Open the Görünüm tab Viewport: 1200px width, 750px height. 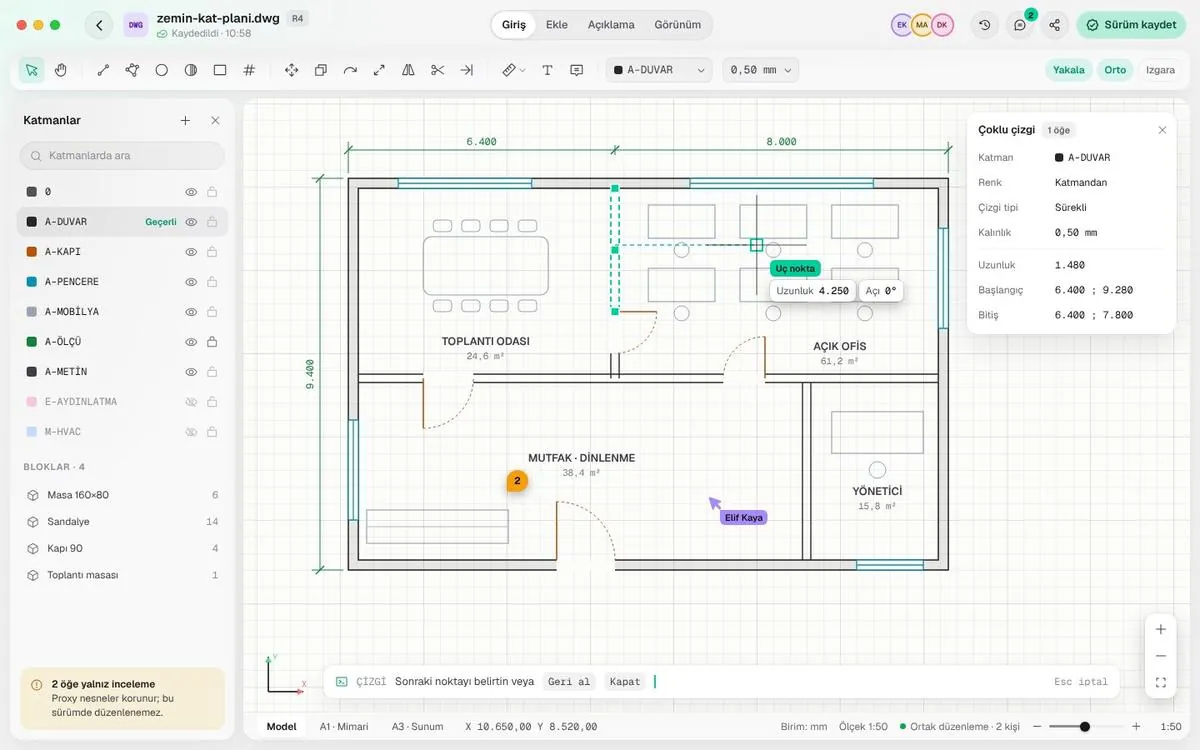[x=677, y=25]
